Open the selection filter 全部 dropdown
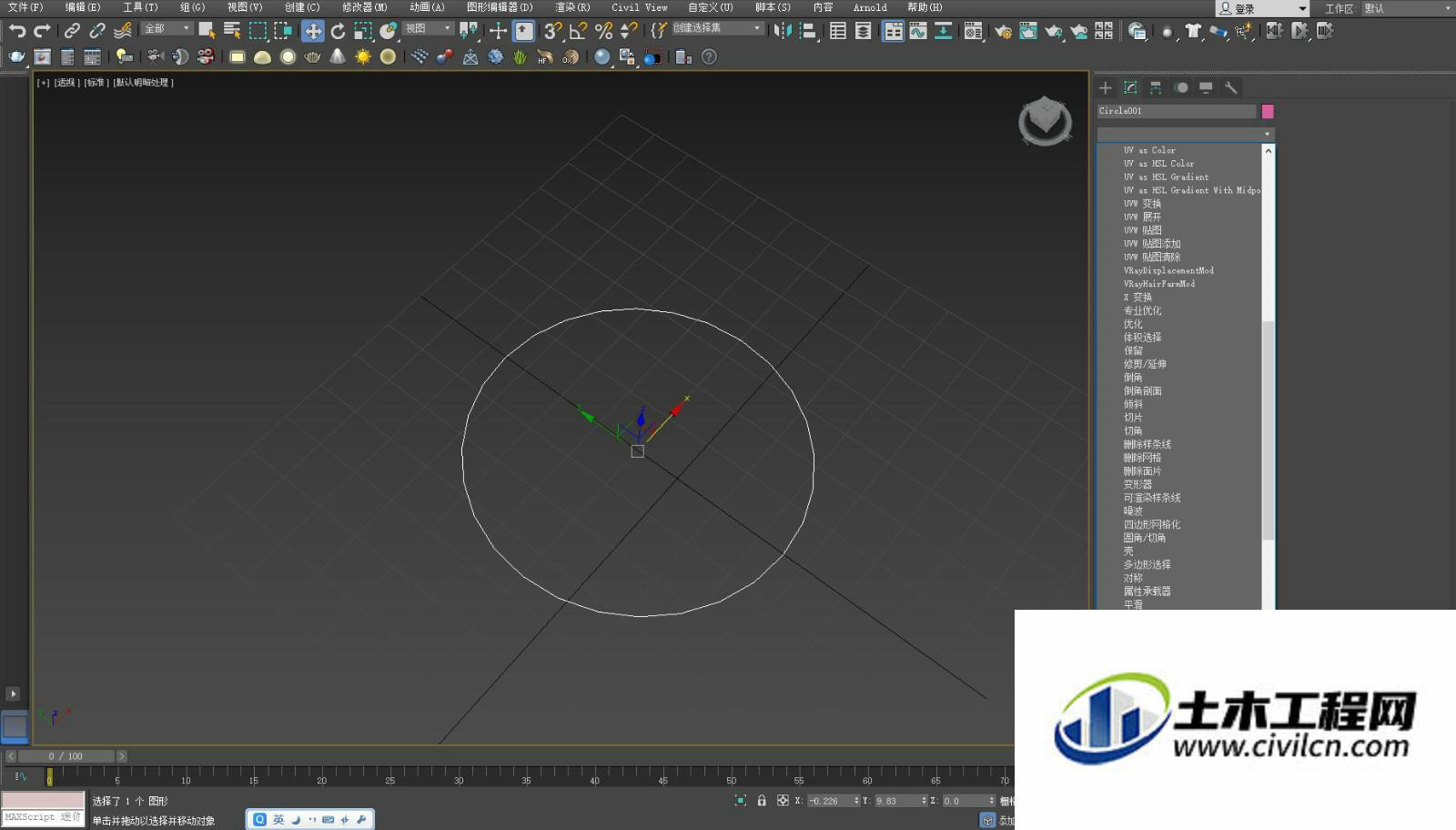Viewport: 1456px width, 830px height. coord(167,28)
